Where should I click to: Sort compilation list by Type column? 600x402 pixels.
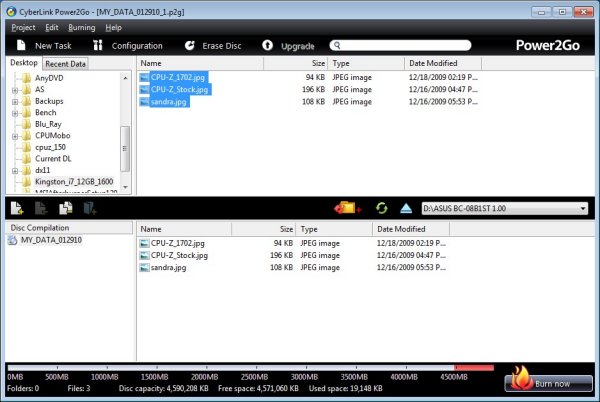[x=334, y=229]
